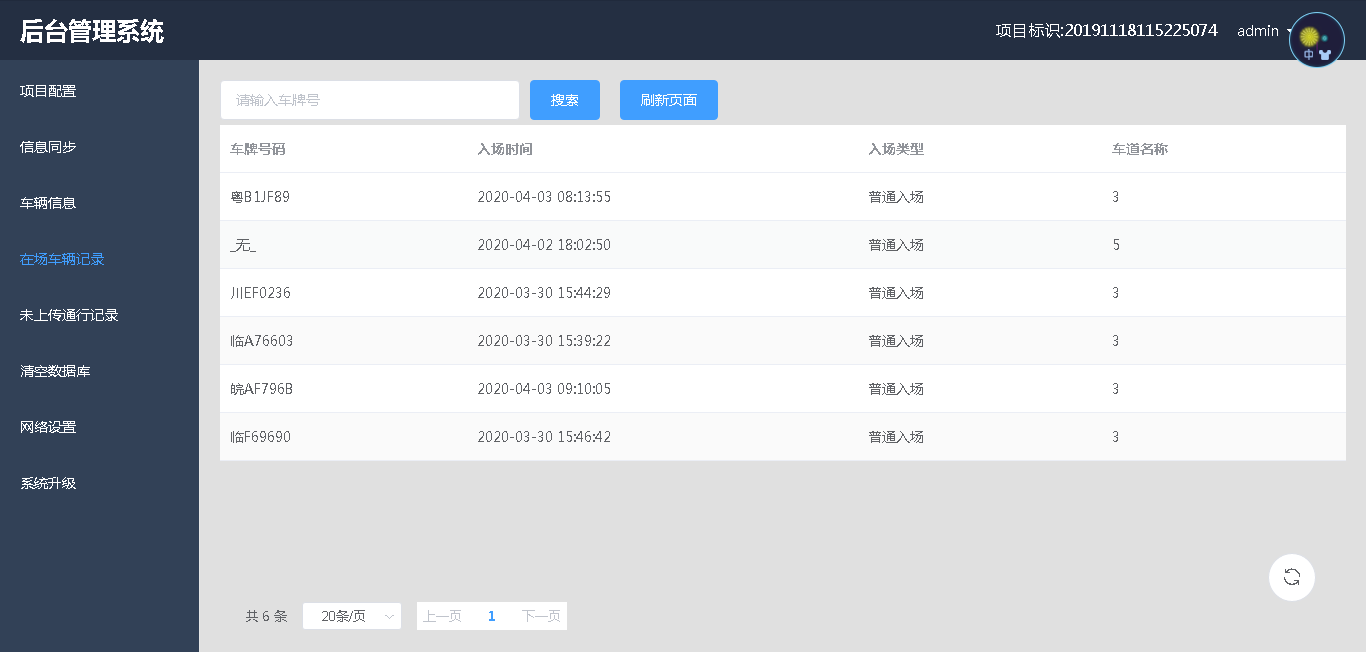Select plate 皖AF796B cell
The image size is (1366, 652).
click(262, 389)
